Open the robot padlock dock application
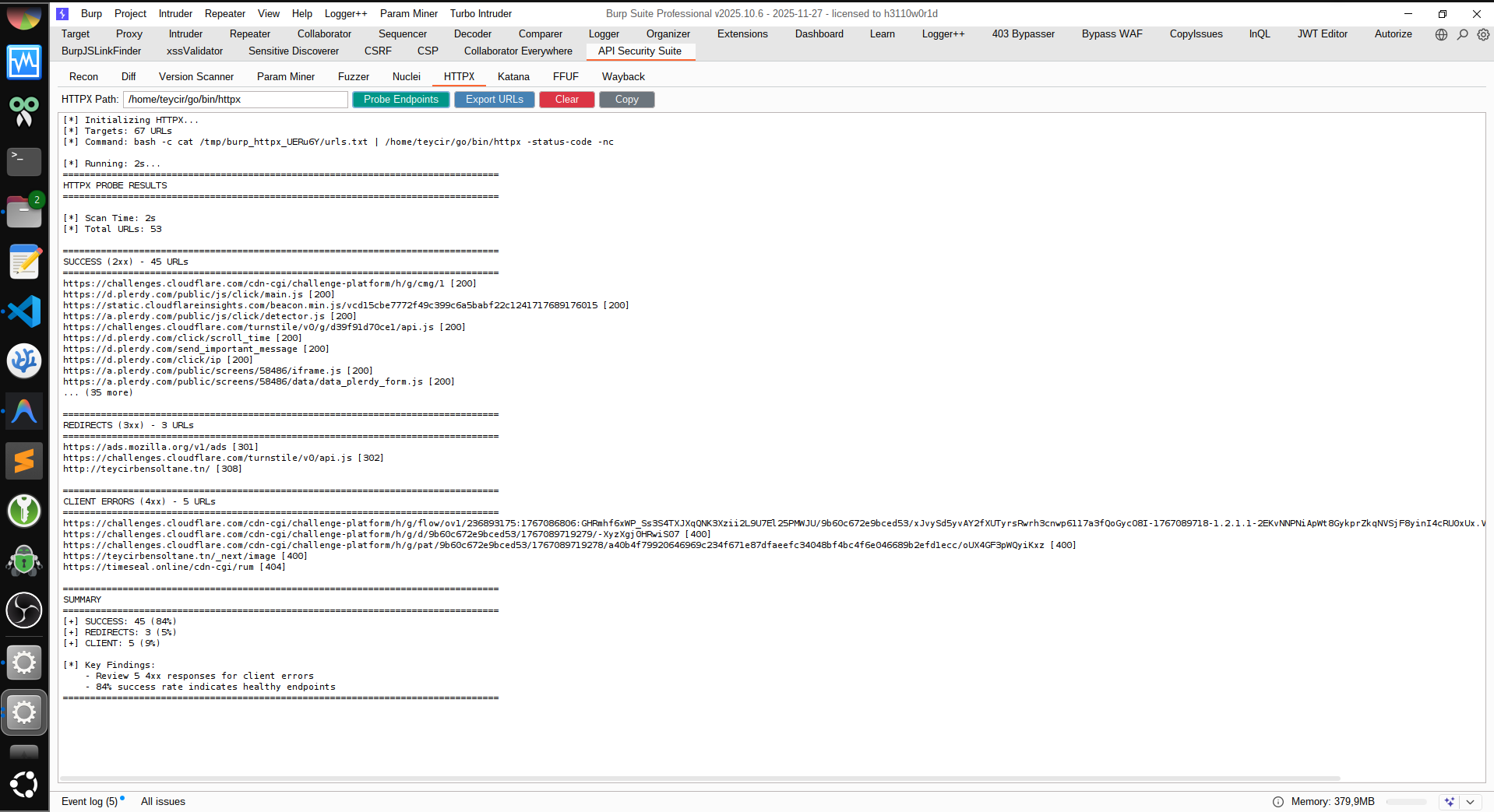The height and width of the screenshot is (812, 1494). pyautogui.click(x=24, y=561)
